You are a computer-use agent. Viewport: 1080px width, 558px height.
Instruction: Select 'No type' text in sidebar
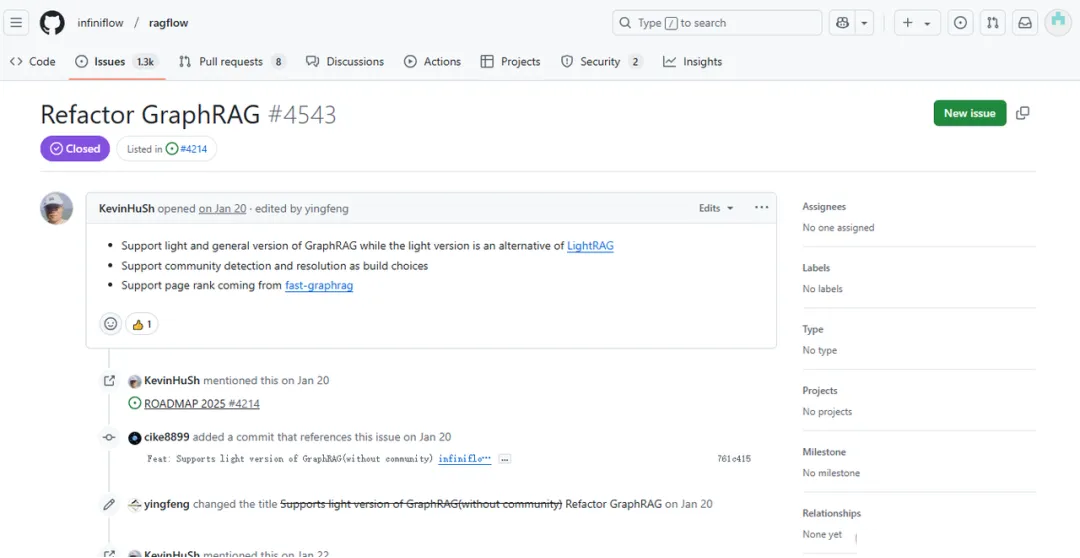820,350
